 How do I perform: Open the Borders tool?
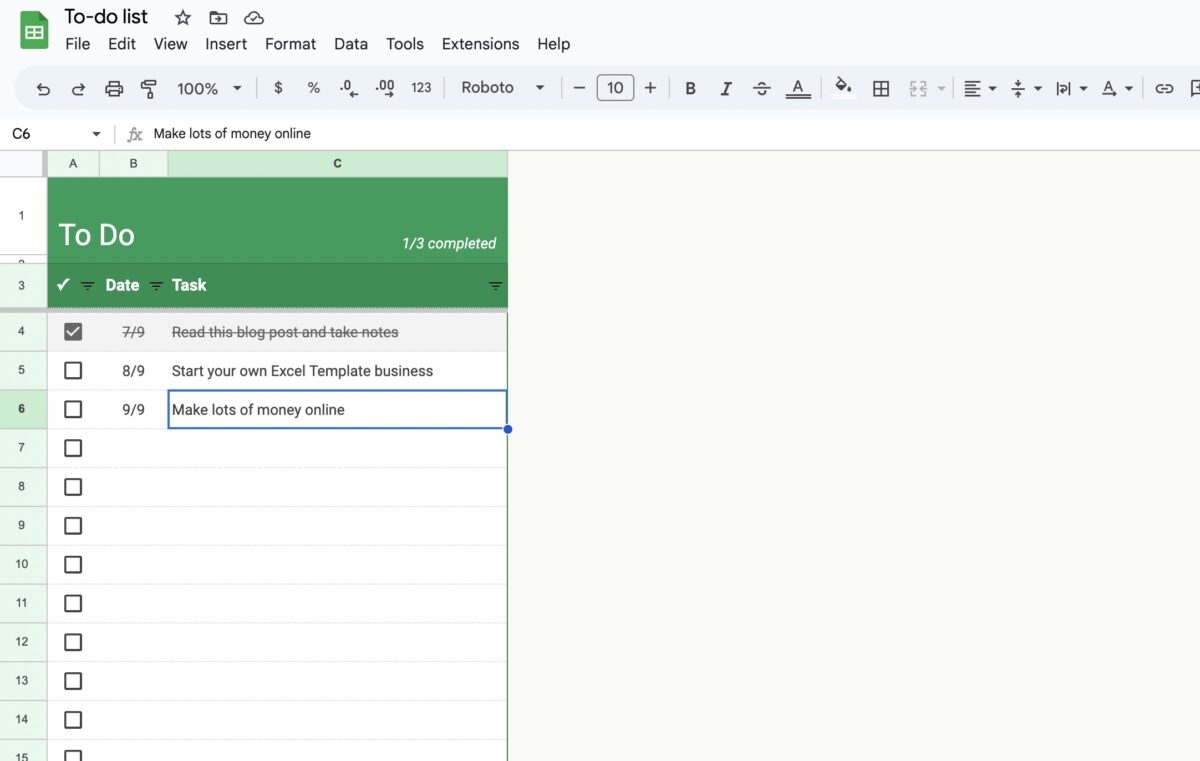[x=880, y=88]
